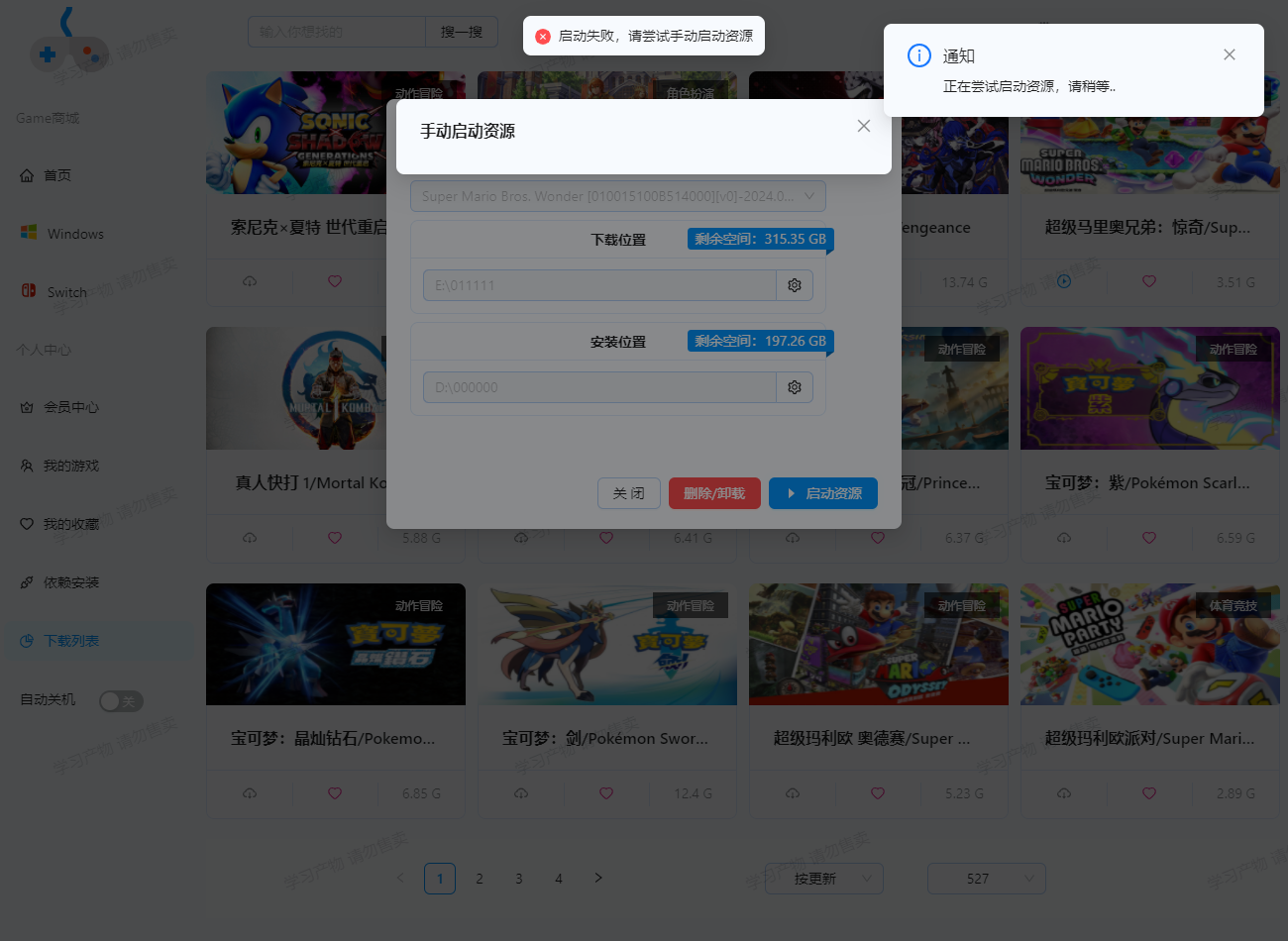Click the 启动资源 button
Image resolution: width=1288 pixels, height=941 pixels.
point(823,493)
